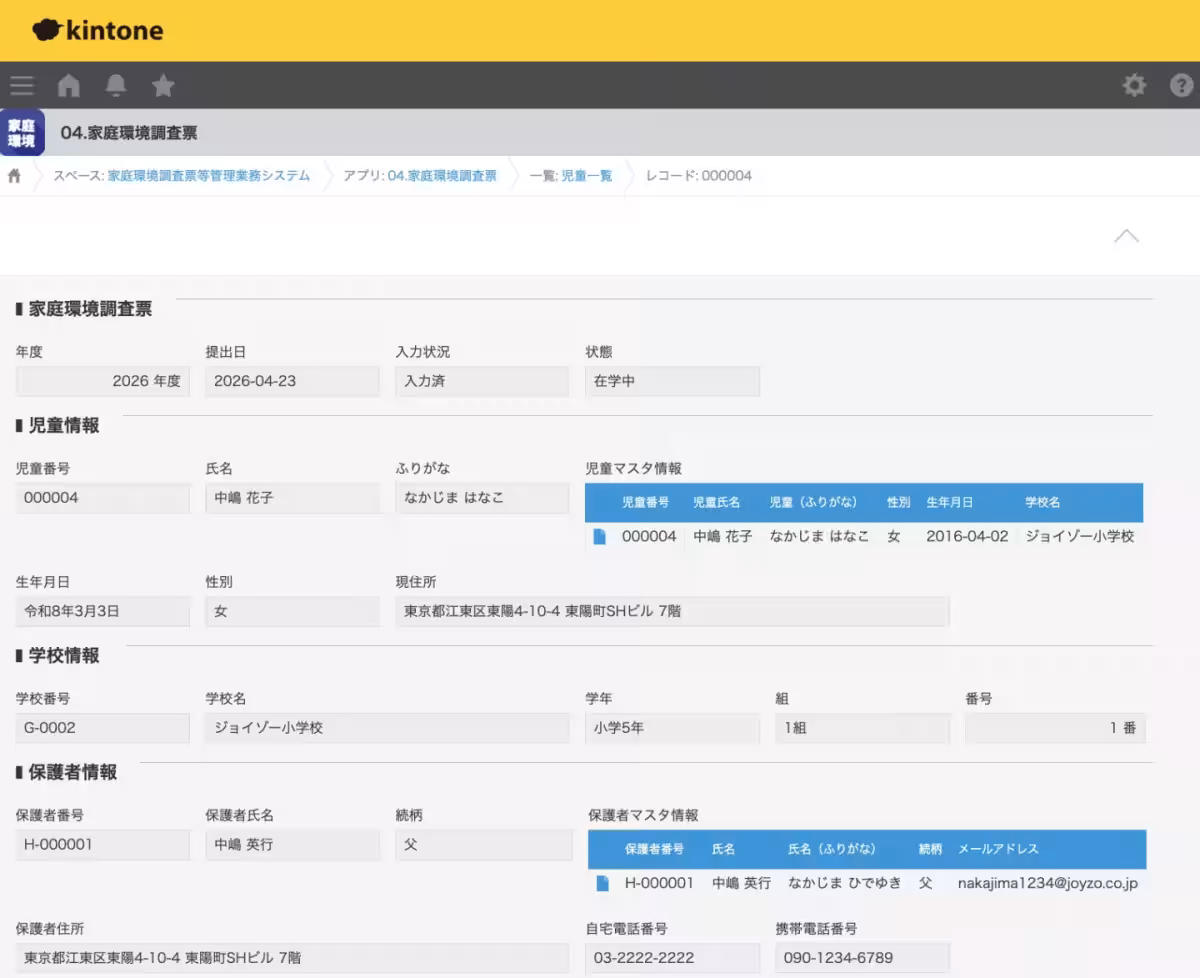Click 続柄 field 父
This screenshot has width=1200, height=978.
click(484, 845)
